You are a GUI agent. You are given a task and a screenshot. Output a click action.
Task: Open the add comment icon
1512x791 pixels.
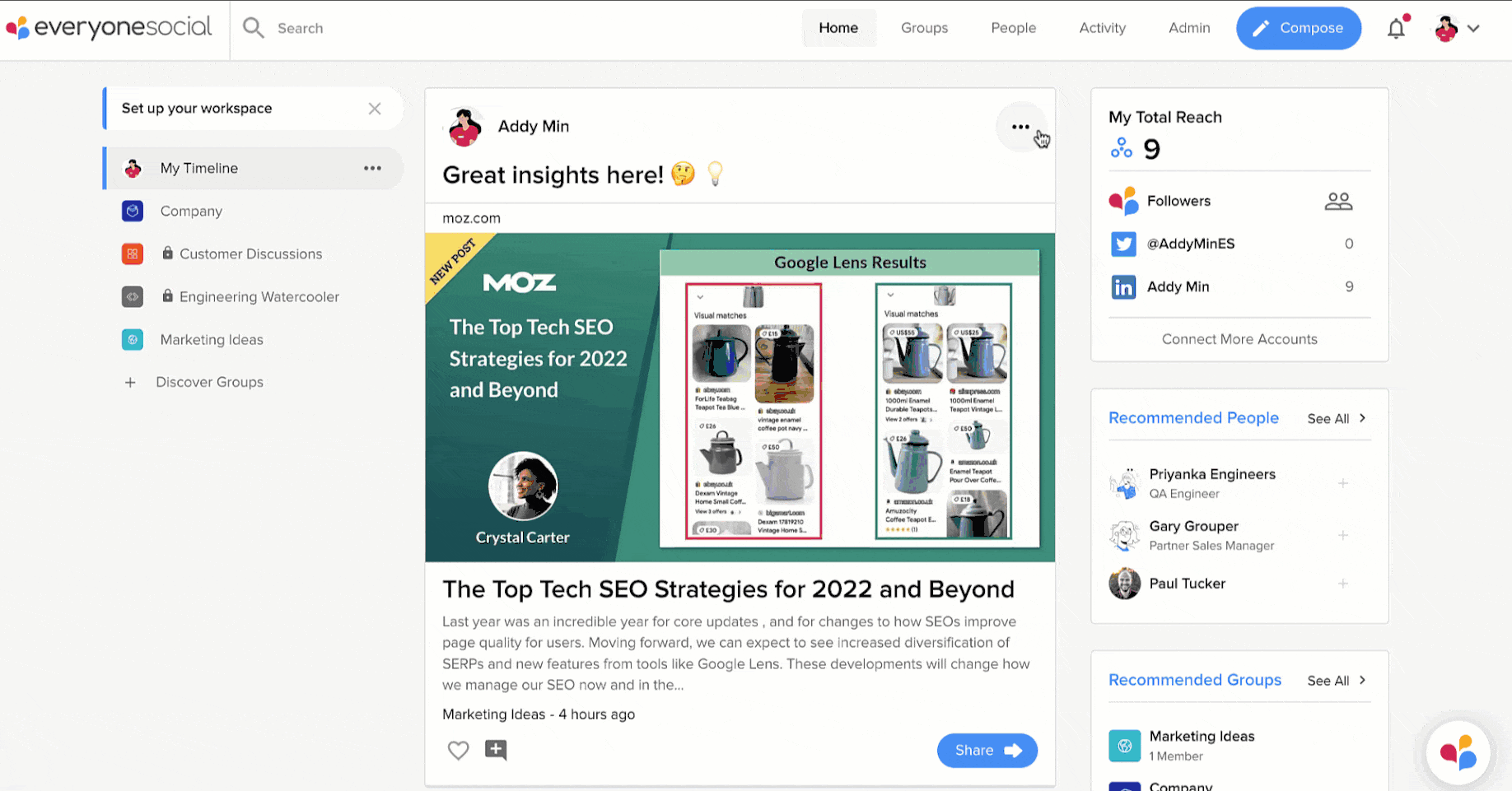pos(496,750)
